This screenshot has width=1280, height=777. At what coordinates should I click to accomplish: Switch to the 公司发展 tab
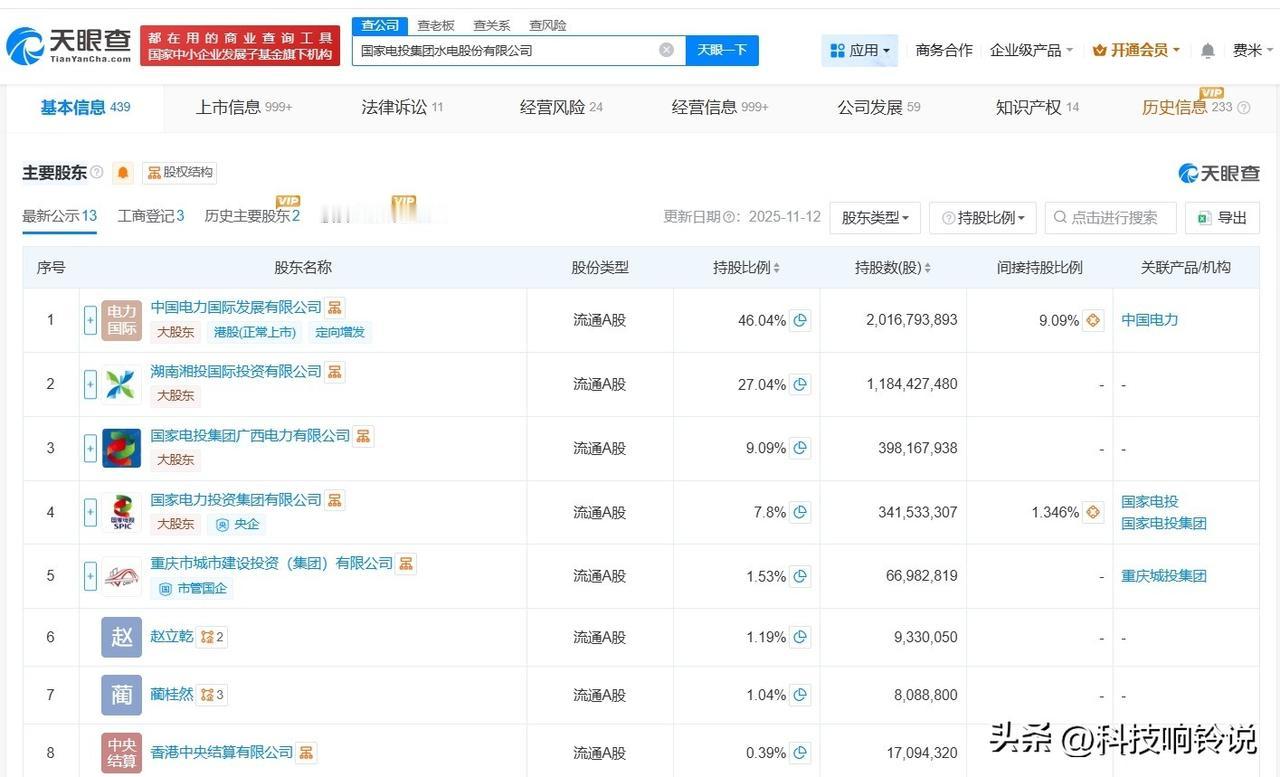(x=879, y=107)
